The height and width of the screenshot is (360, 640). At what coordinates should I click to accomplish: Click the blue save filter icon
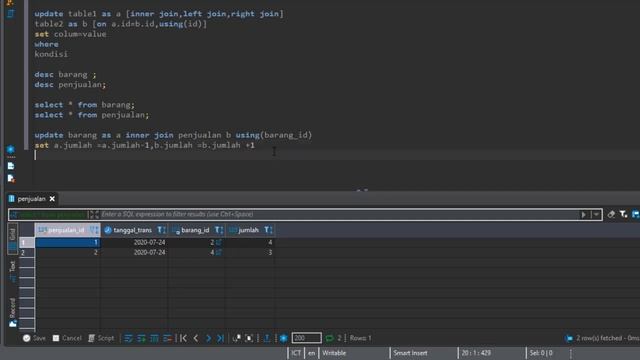click(x=636, y=214)
